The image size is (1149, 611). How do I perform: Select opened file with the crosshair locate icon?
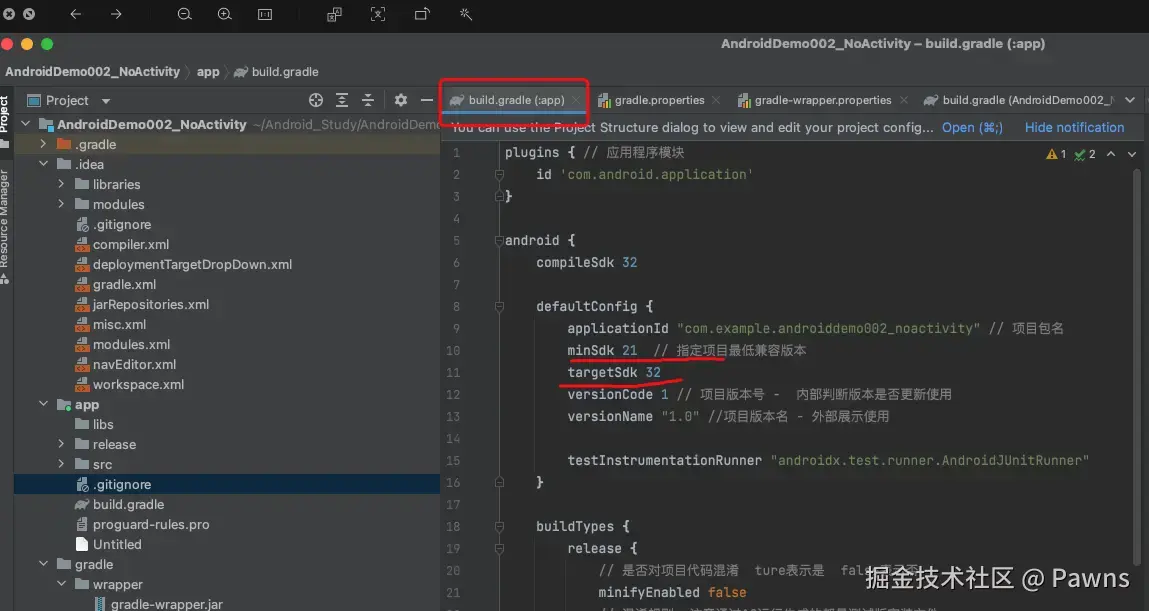[316, 100]
